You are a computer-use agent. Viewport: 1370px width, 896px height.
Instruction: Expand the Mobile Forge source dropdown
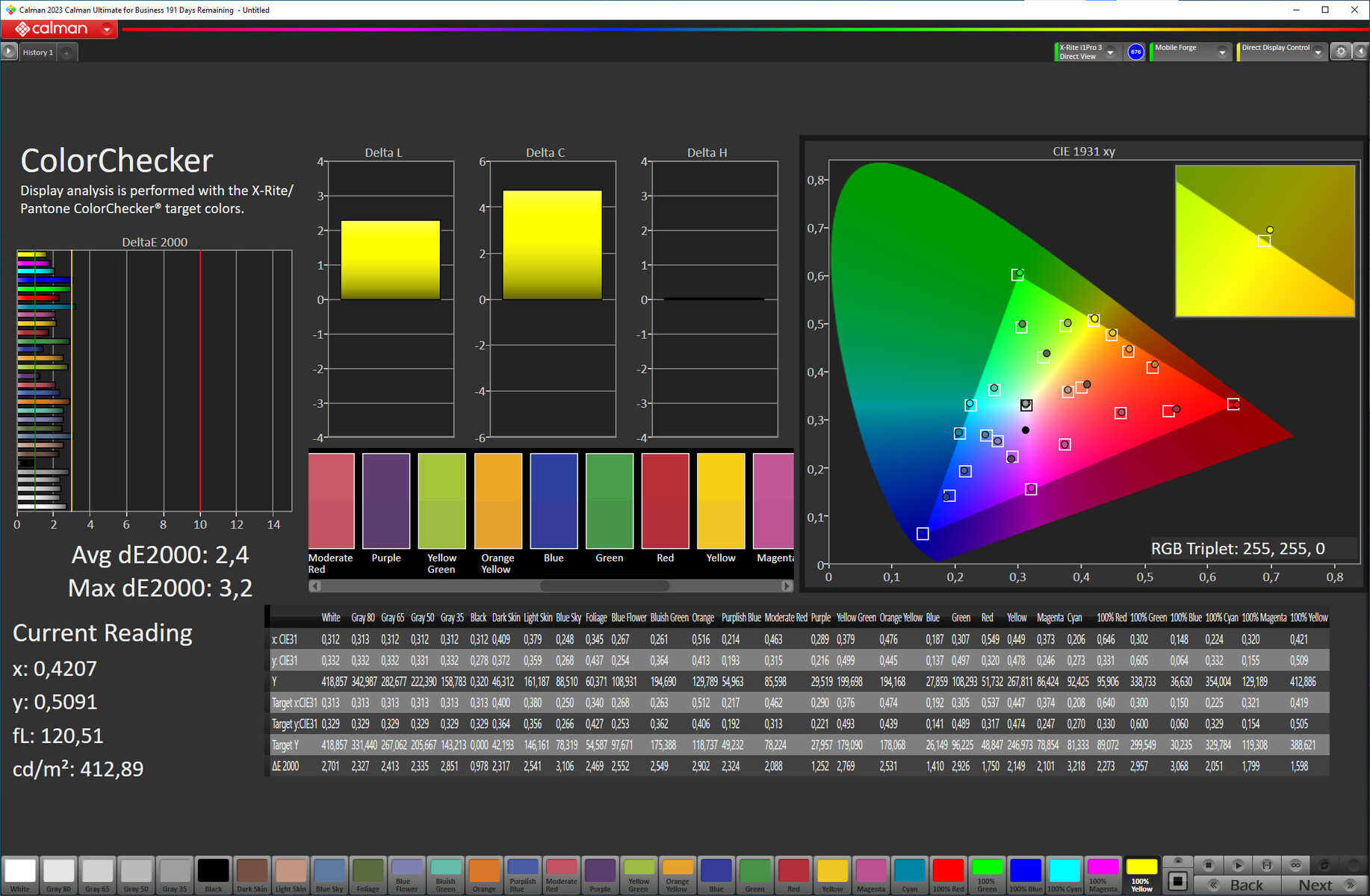tap(1222, 52)
